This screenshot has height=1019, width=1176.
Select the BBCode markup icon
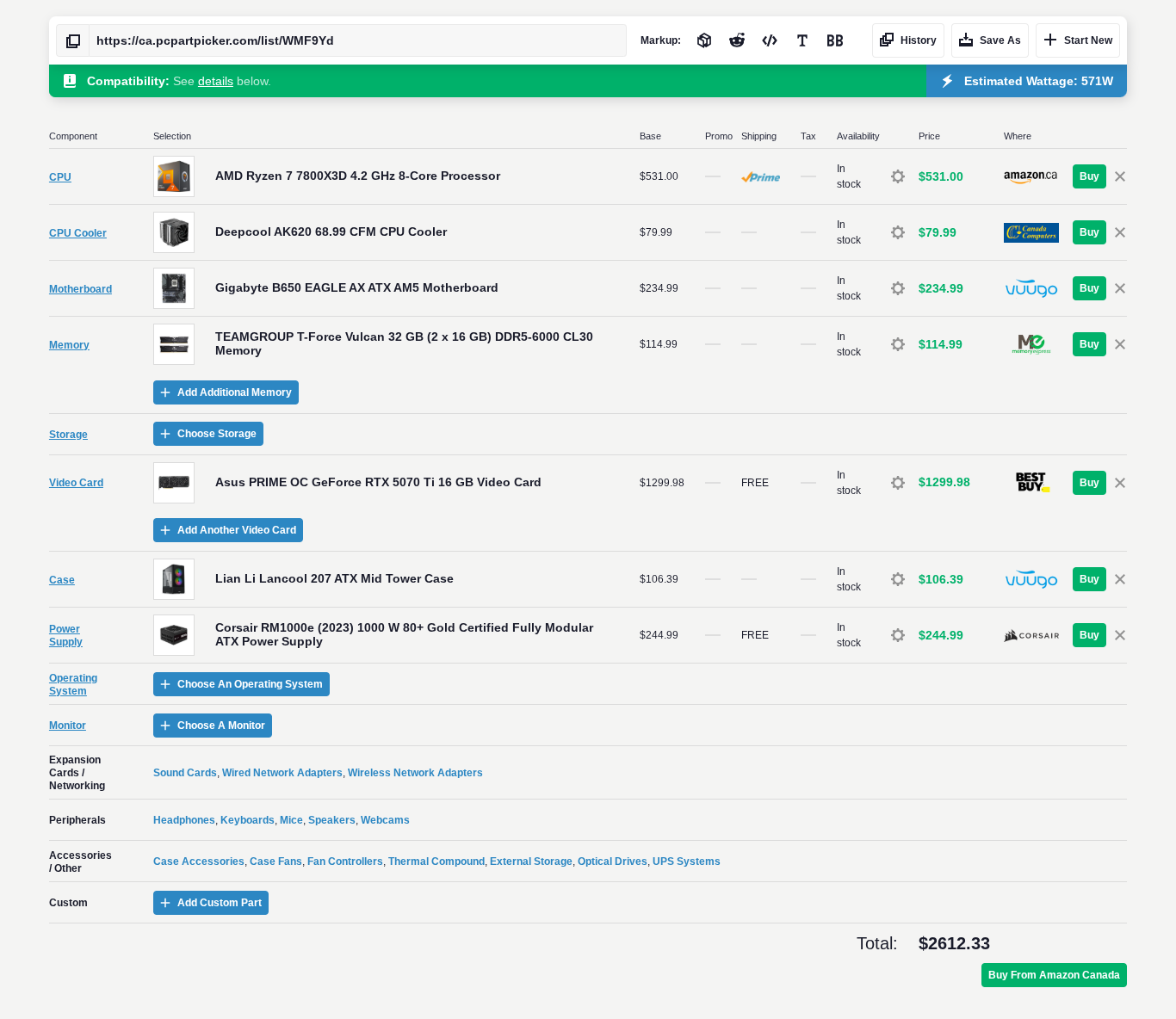click(x=835, y=40)
